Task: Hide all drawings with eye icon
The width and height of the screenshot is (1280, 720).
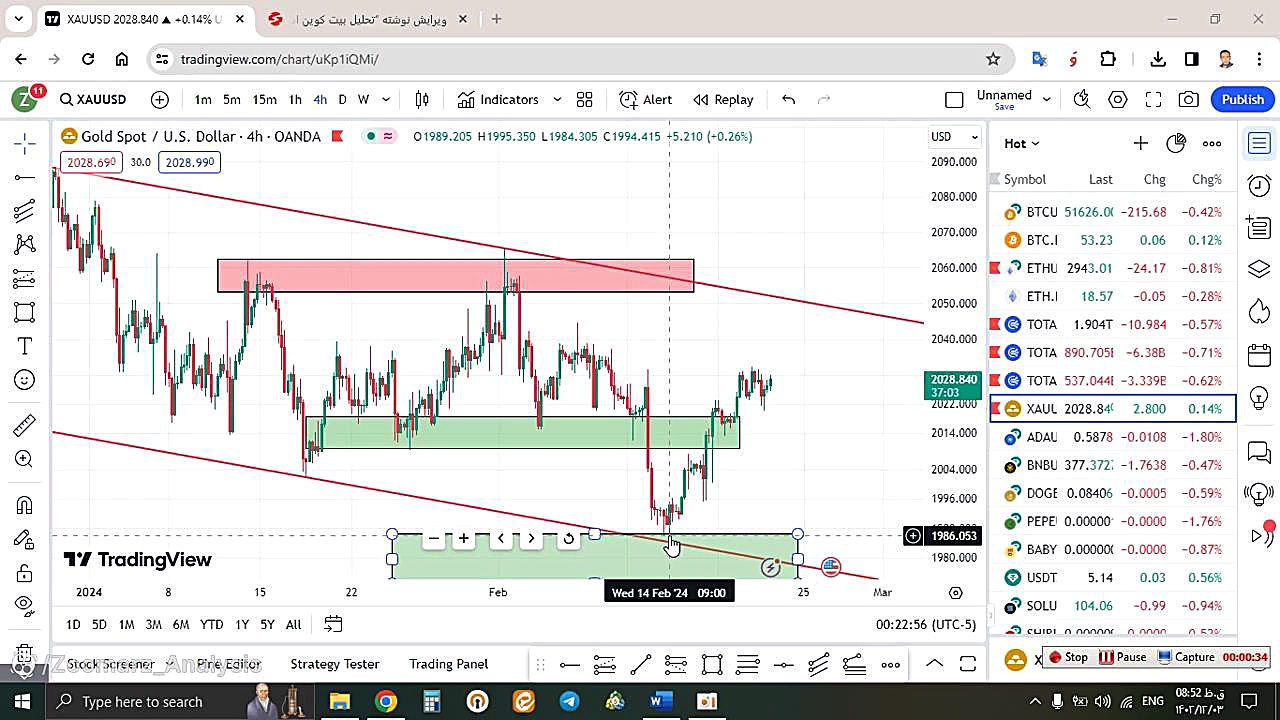Action: tap(24, 605)
